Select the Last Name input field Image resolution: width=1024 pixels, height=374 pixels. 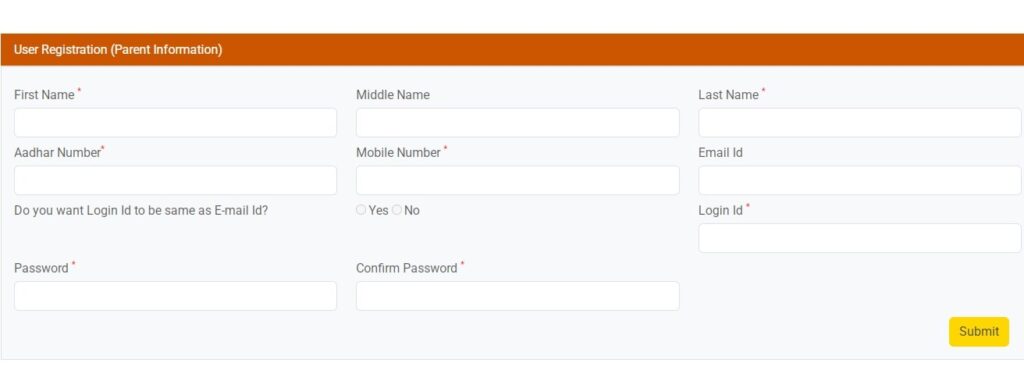click(859, 123)
